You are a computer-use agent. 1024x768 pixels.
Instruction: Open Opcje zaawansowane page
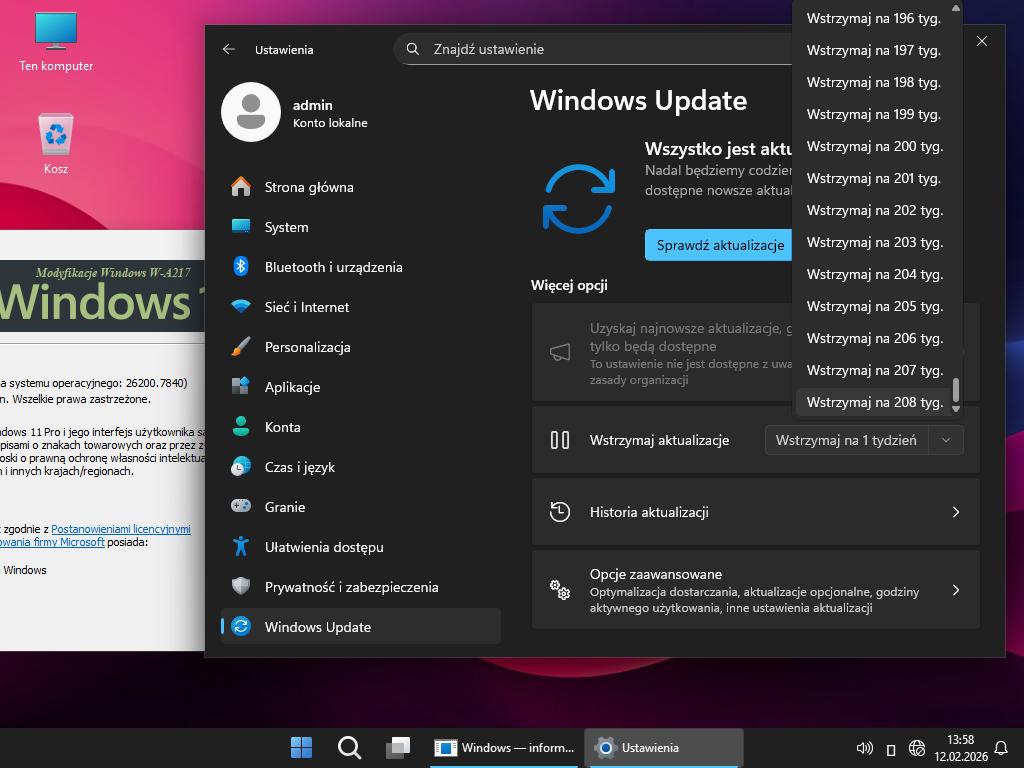click(755, 590)
